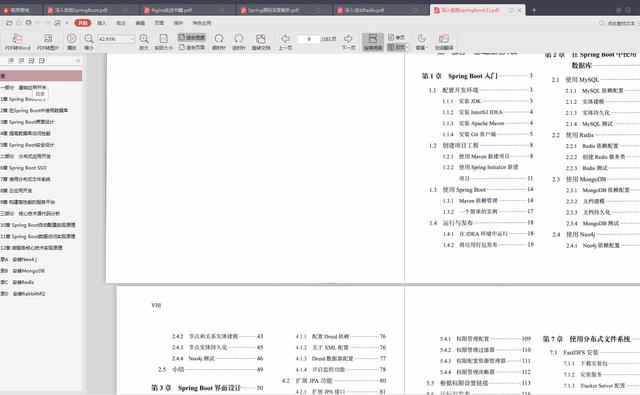Open the PDF转图片 converter
This screenshot has width=640, height=395.
(48, 42)
